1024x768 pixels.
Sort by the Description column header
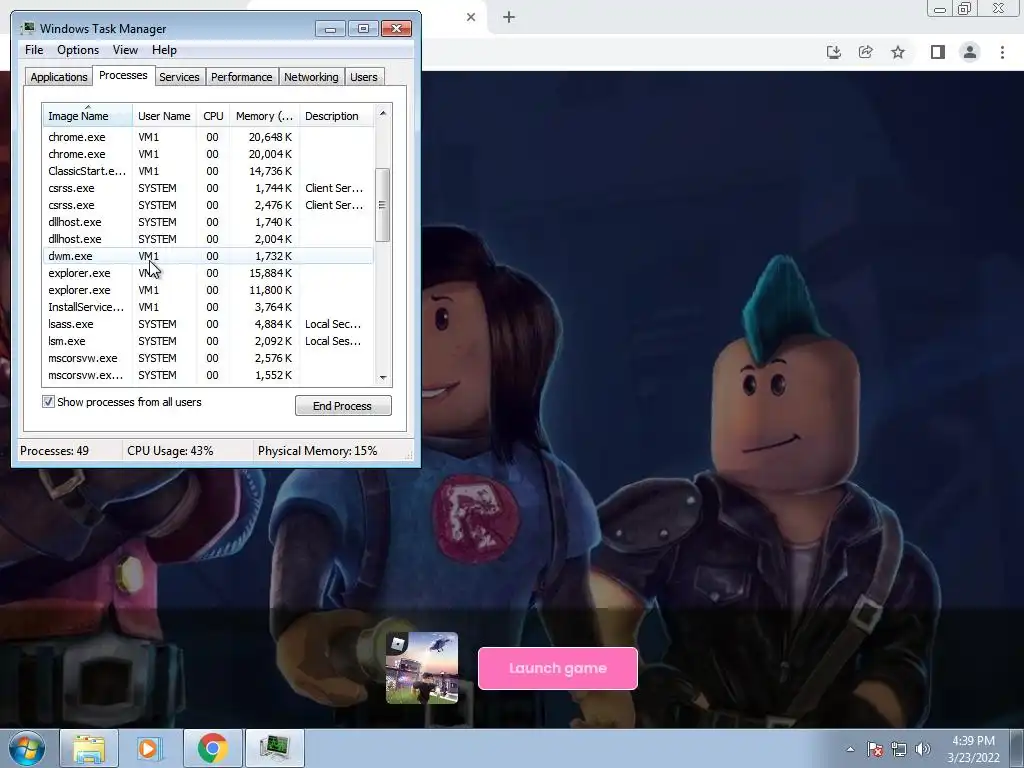point(336,116)
